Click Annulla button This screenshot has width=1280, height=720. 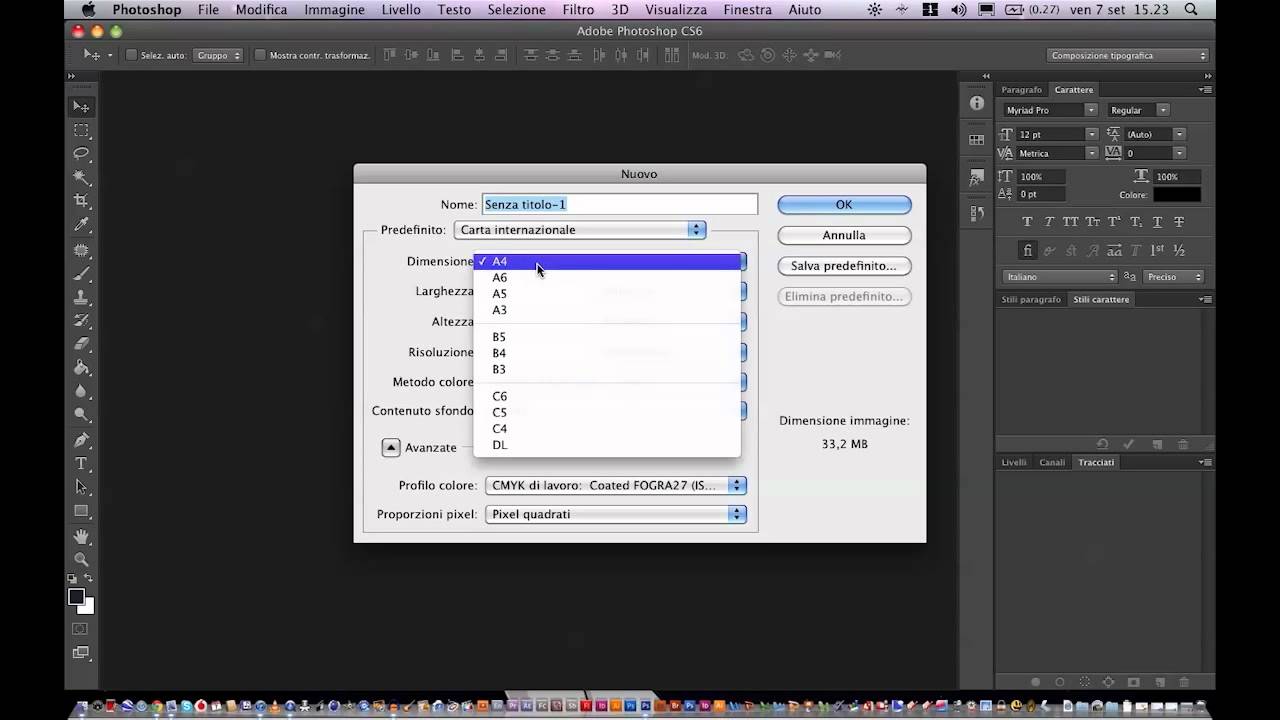click(x=844, y=236)
